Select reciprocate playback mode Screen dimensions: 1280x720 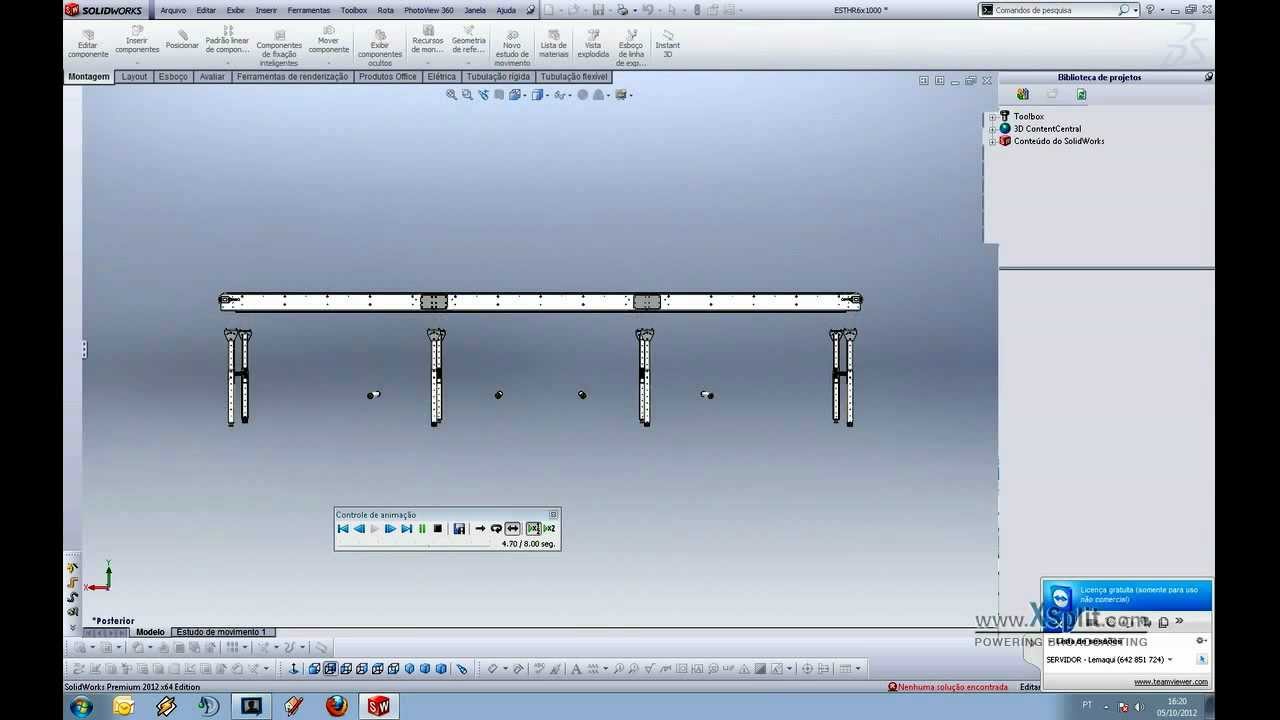(x=512, y=529)
